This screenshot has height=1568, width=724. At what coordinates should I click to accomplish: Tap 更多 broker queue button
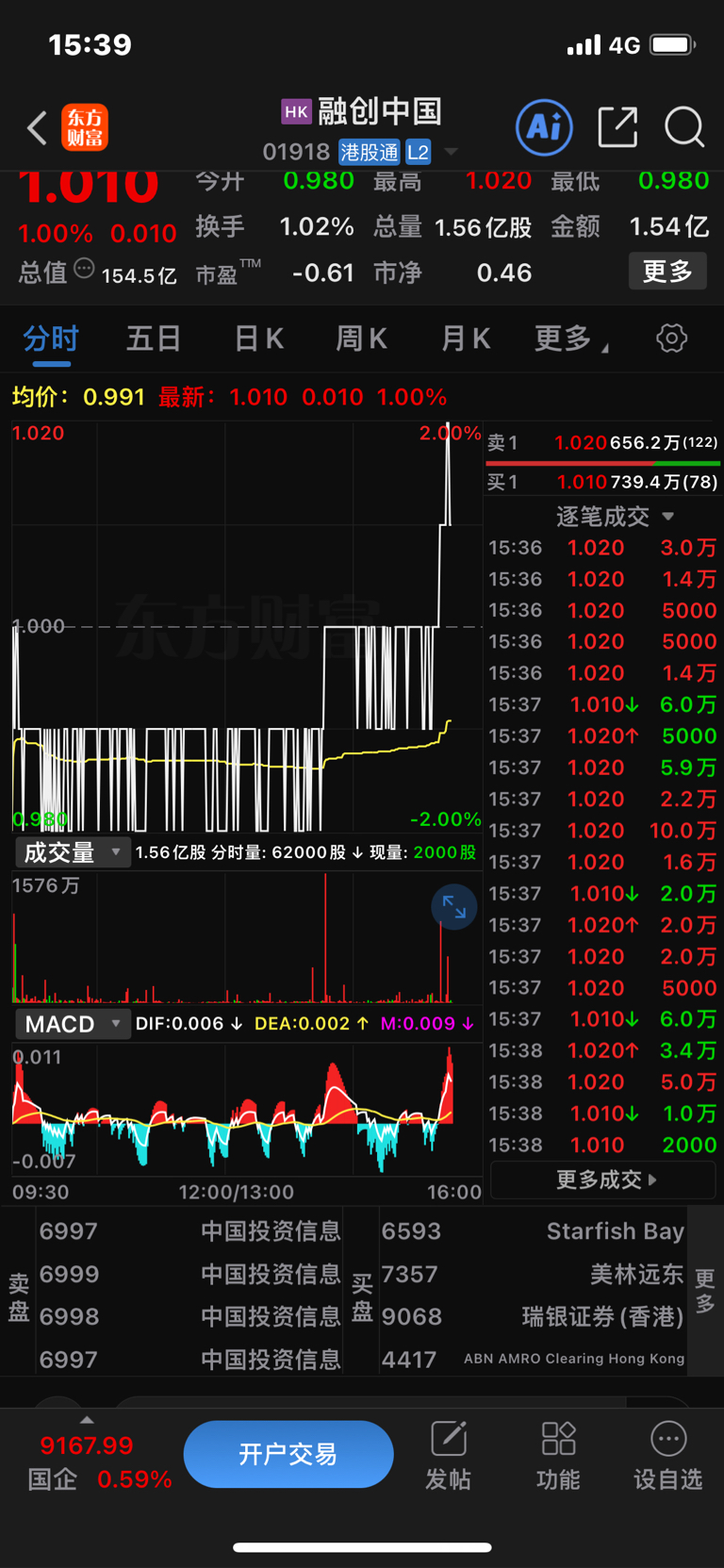[x=704, y=1291]
